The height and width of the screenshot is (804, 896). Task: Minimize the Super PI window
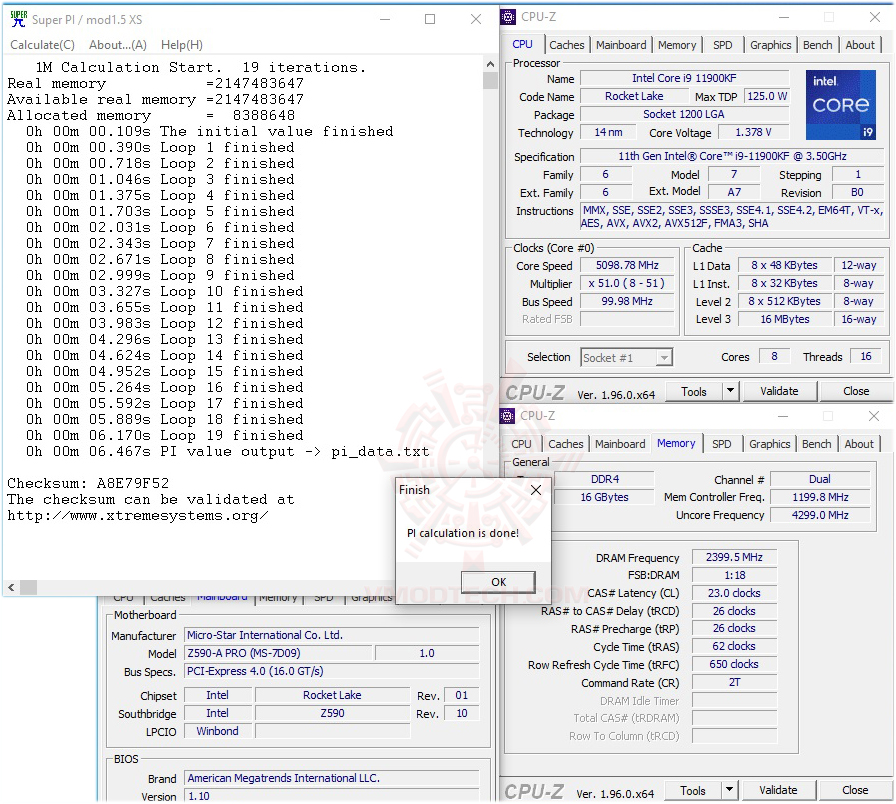point(385,19)
